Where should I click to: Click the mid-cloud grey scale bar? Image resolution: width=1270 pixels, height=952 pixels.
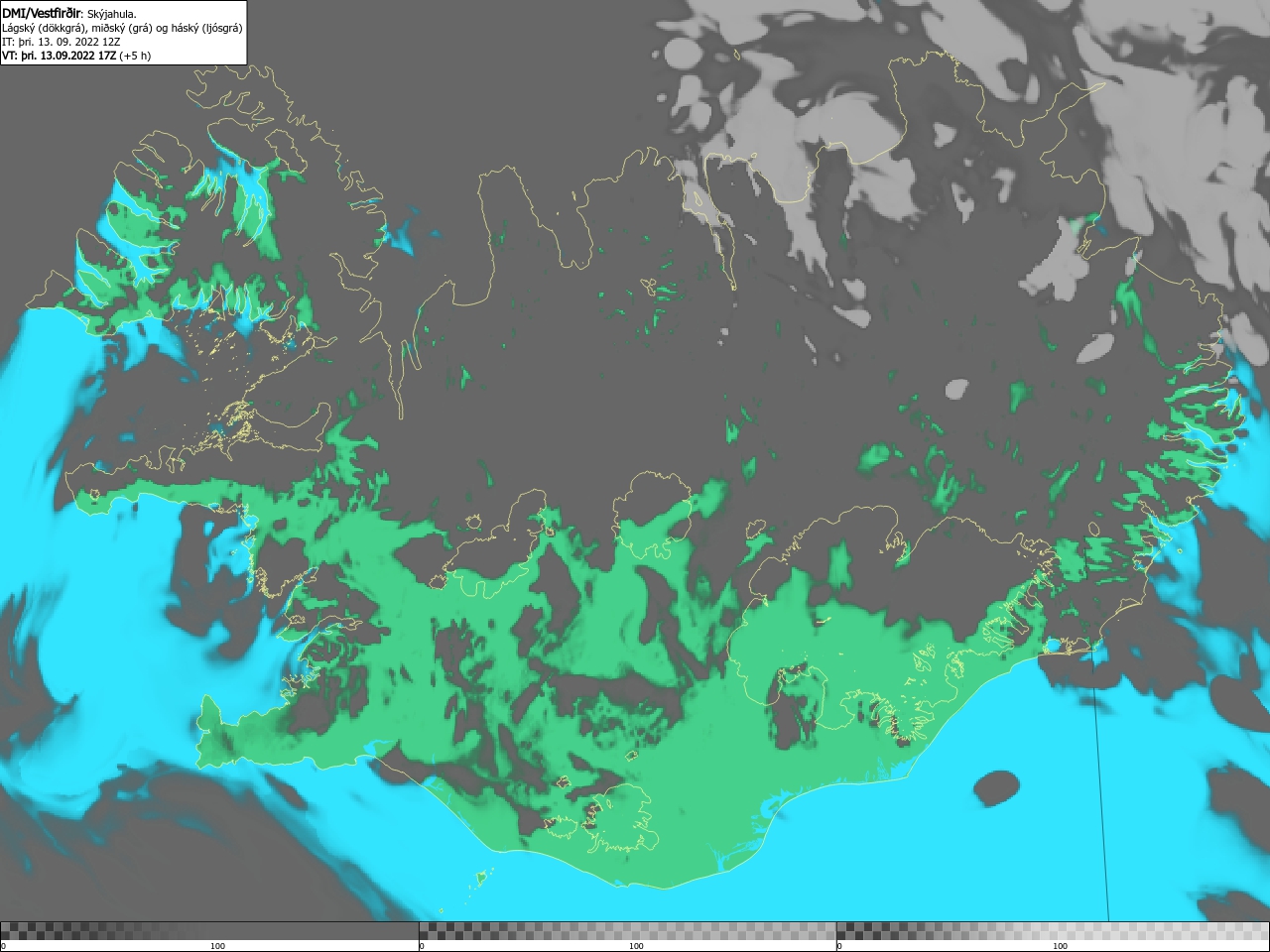pos(627,931)
